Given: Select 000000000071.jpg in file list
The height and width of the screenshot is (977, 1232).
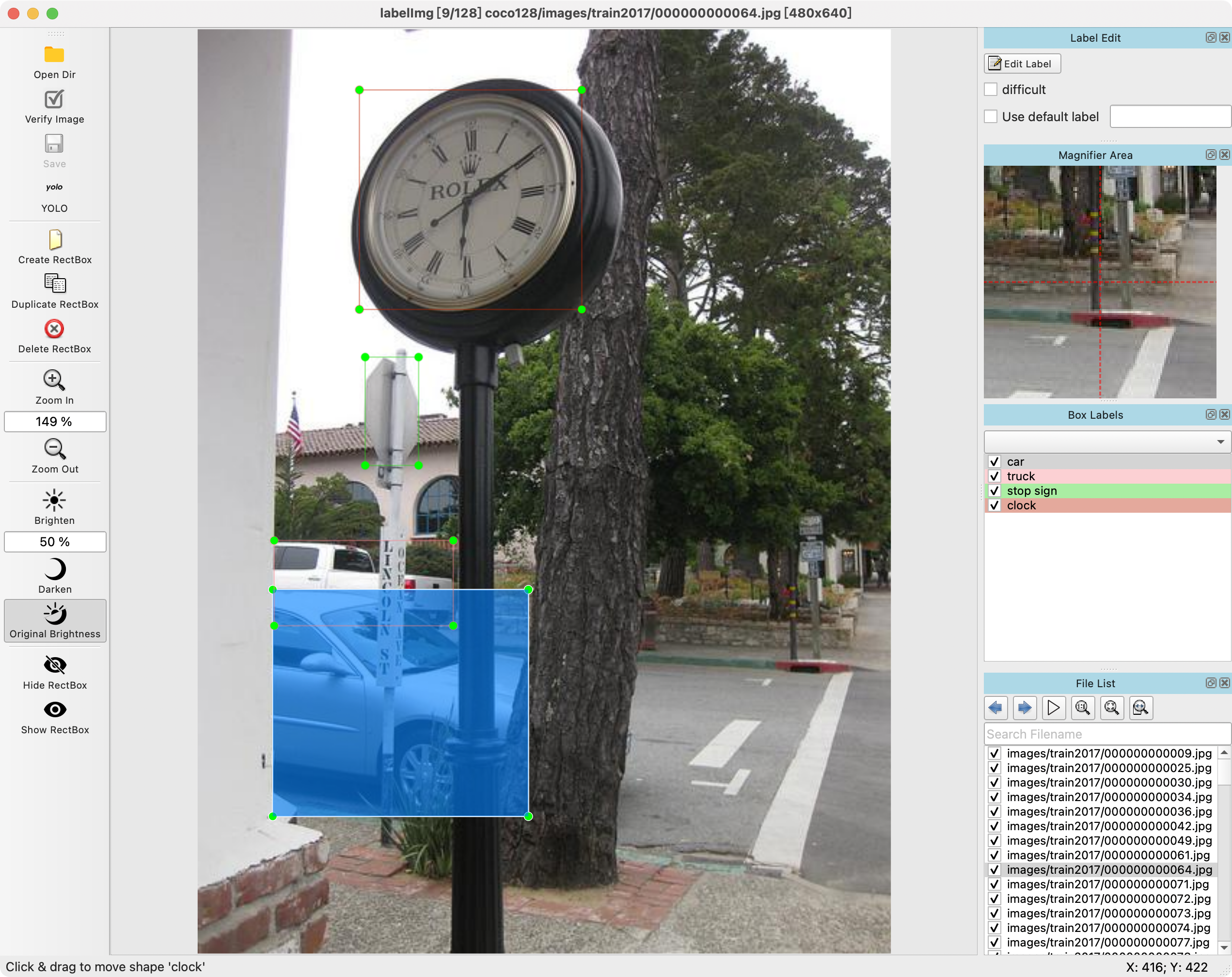Looking at the screenshot, I should pyautogui.click(x=1107, y=884).
